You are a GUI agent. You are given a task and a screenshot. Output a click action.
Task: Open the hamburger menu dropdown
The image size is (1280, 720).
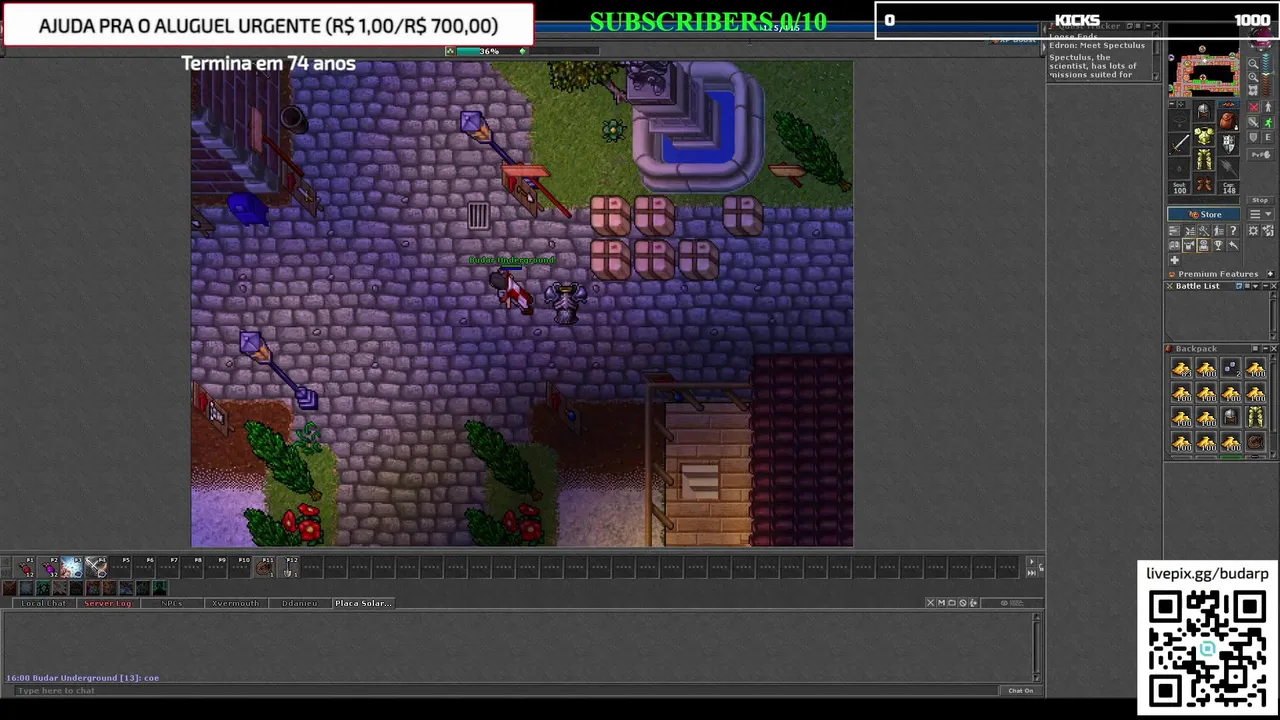(x=1260, y=214)
